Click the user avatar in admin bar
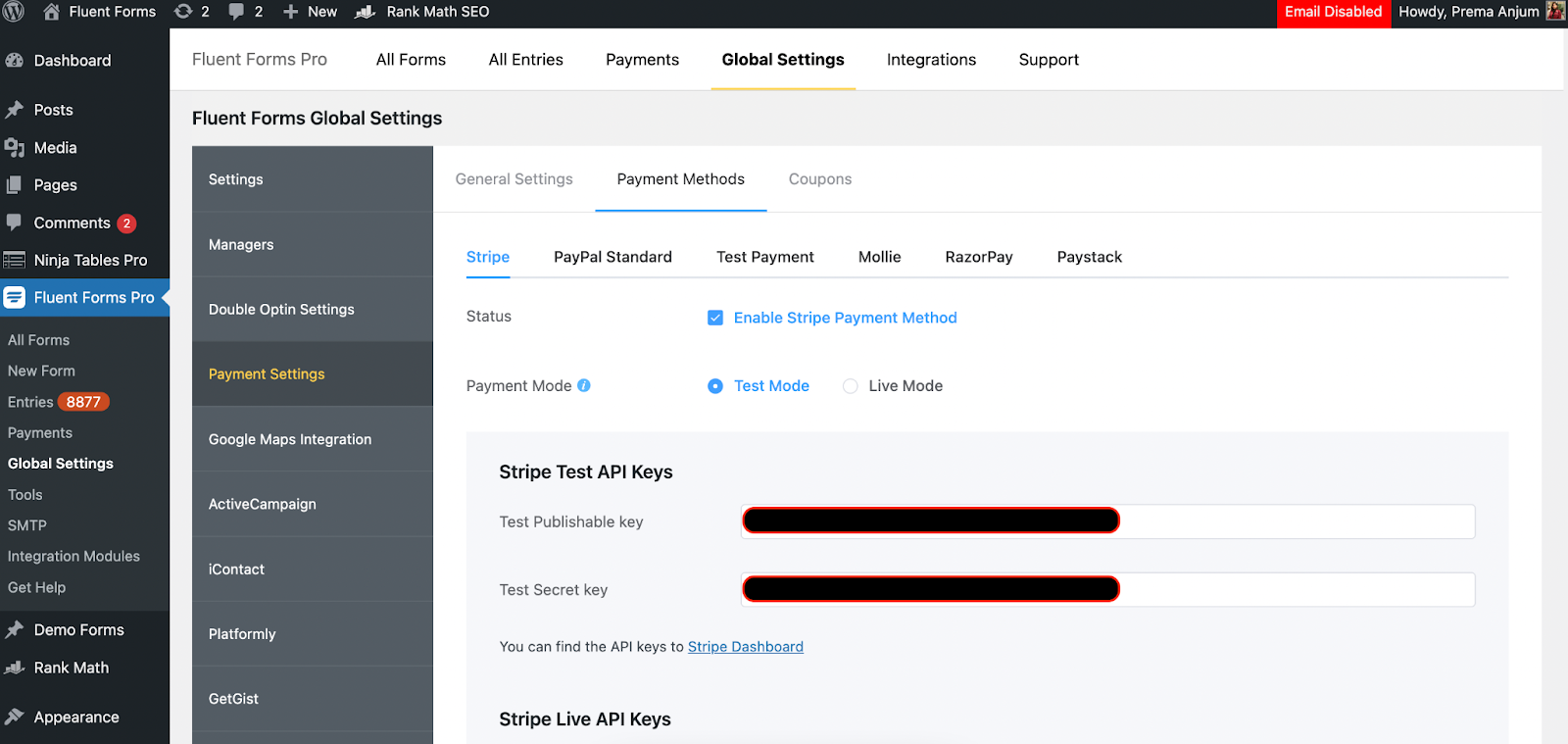1568x744 pixels. tap(1555, 12)
